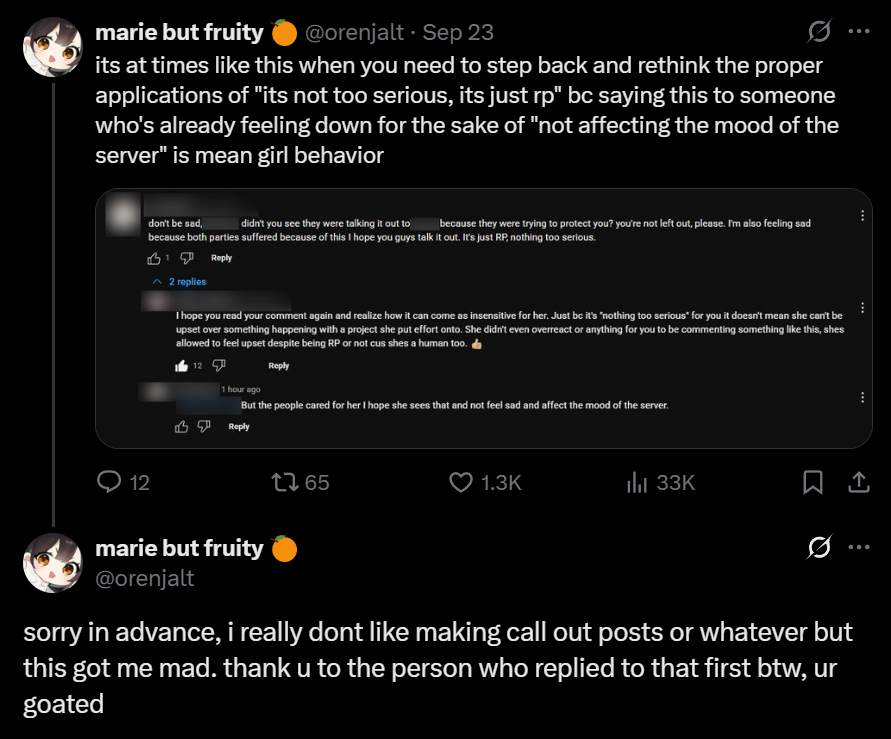Collapse the "2 replies" thread in screenshot

[x=181, y=282]
